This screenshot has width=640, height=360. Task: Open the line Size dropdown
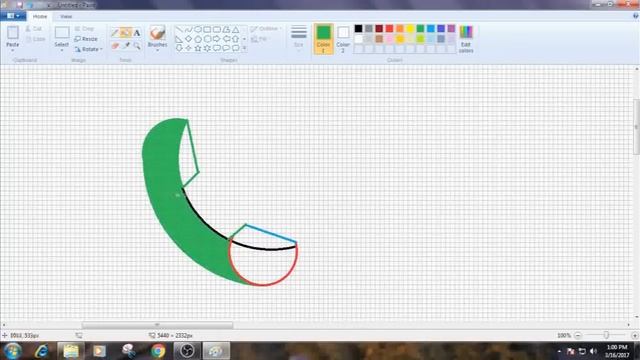click(299, 39)
